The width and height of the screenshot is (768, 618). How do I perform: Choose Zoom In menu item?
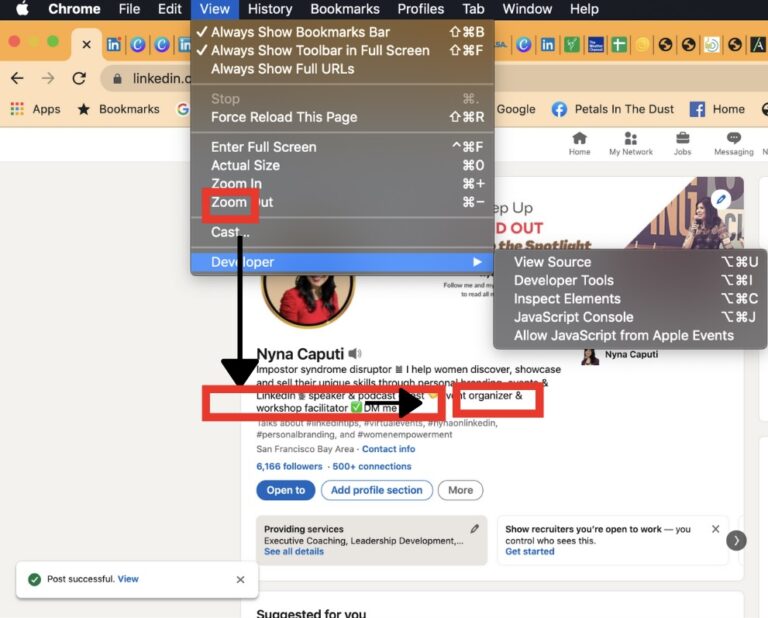coord(342,184)
